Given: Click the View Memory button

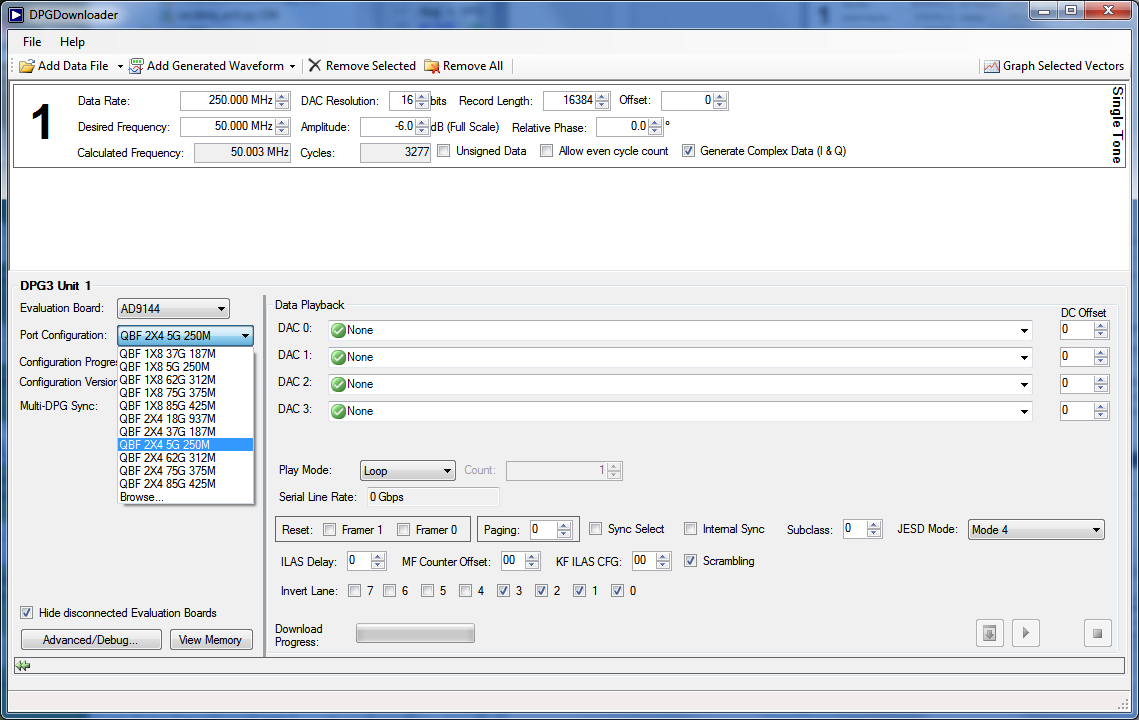Looking at the screenshot, I should click(210, 640).
